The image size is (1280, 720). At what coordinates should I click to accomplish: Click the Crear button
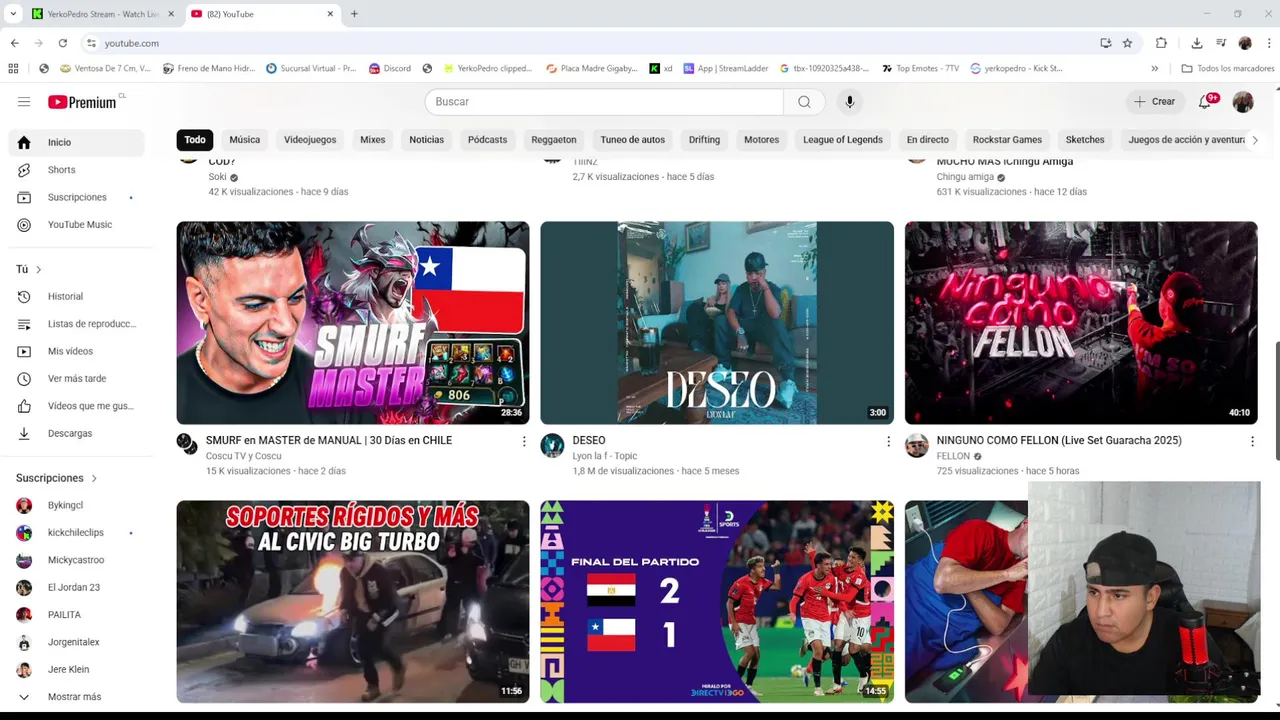click(x=1154, y=102)
